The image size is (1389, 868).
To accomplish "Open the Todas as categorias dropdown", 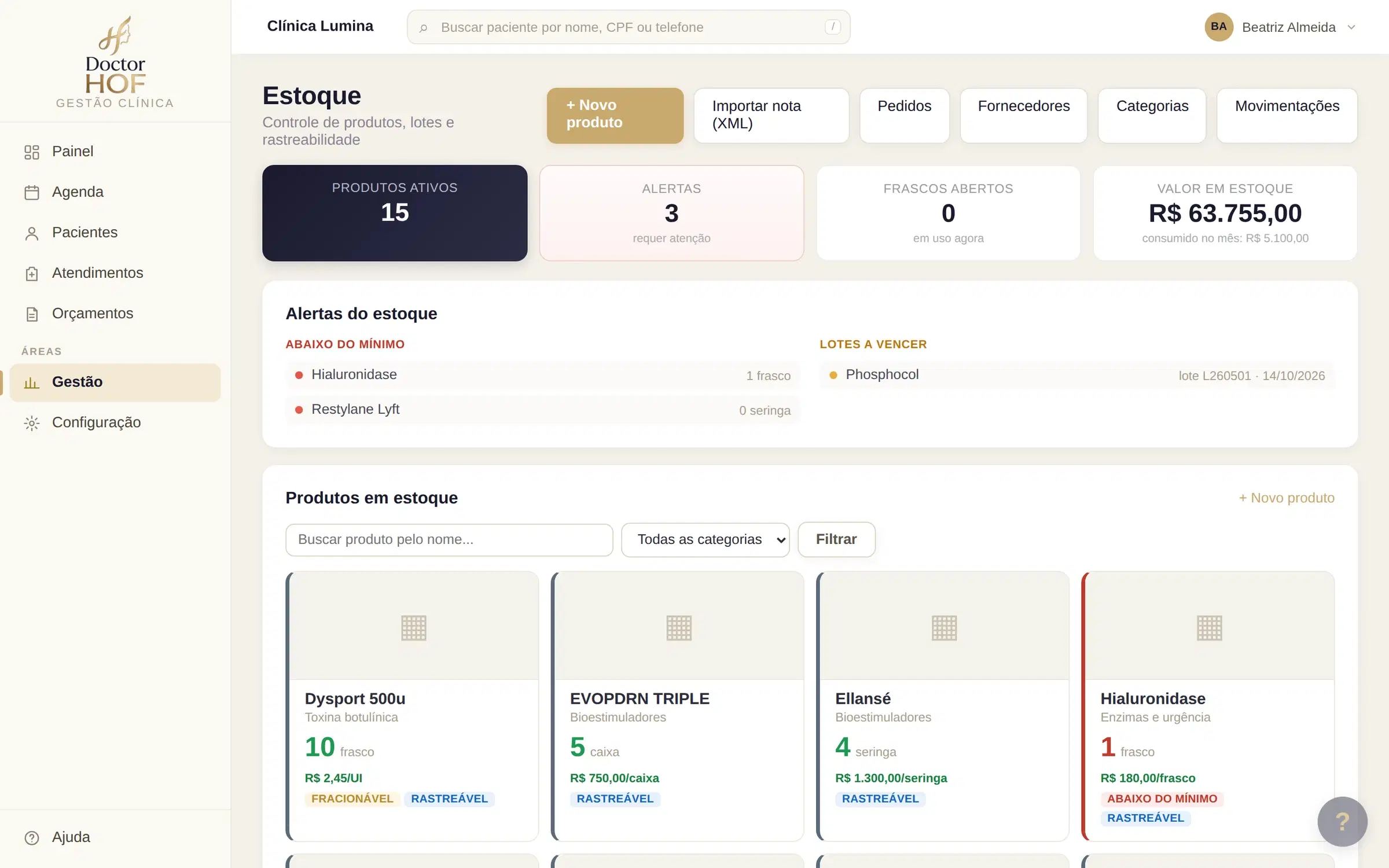I will click(705, 539).
